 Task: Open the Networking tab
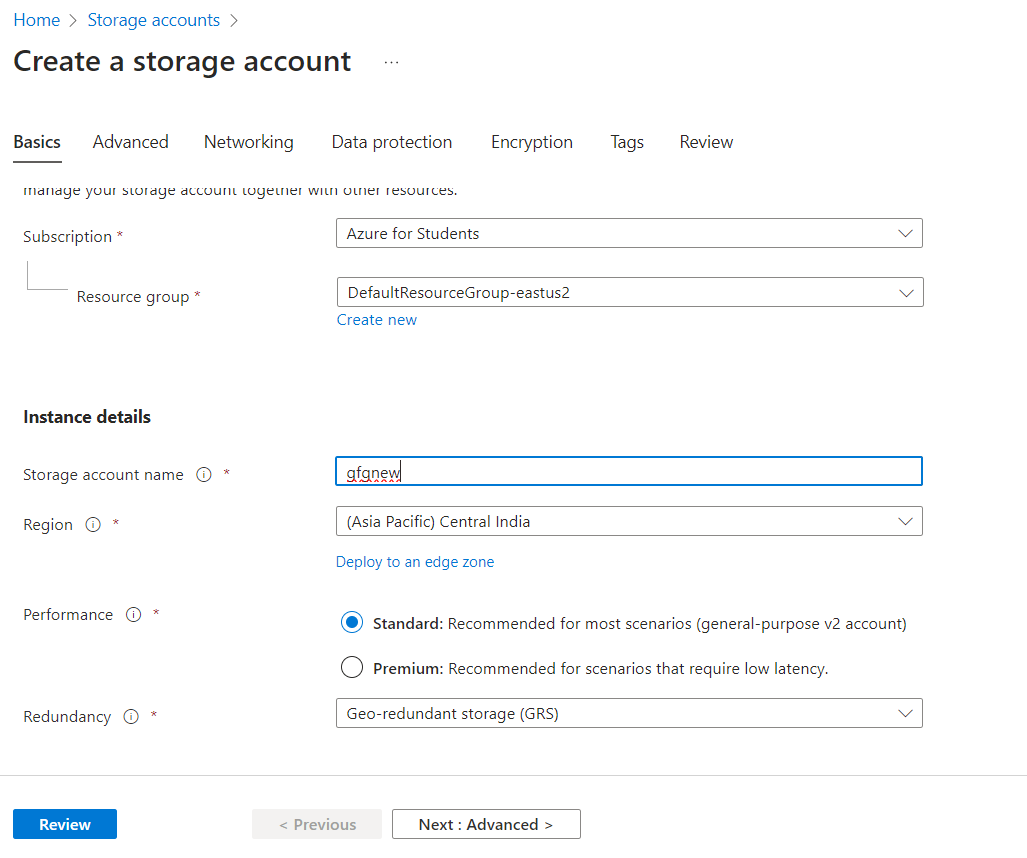click(x=249, y=142)
